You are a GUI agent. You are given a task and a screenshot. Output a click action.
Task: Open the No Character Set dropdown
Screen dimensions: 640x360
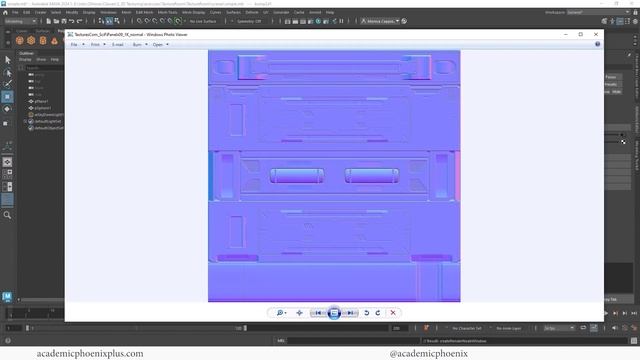[x=467, y=328]
